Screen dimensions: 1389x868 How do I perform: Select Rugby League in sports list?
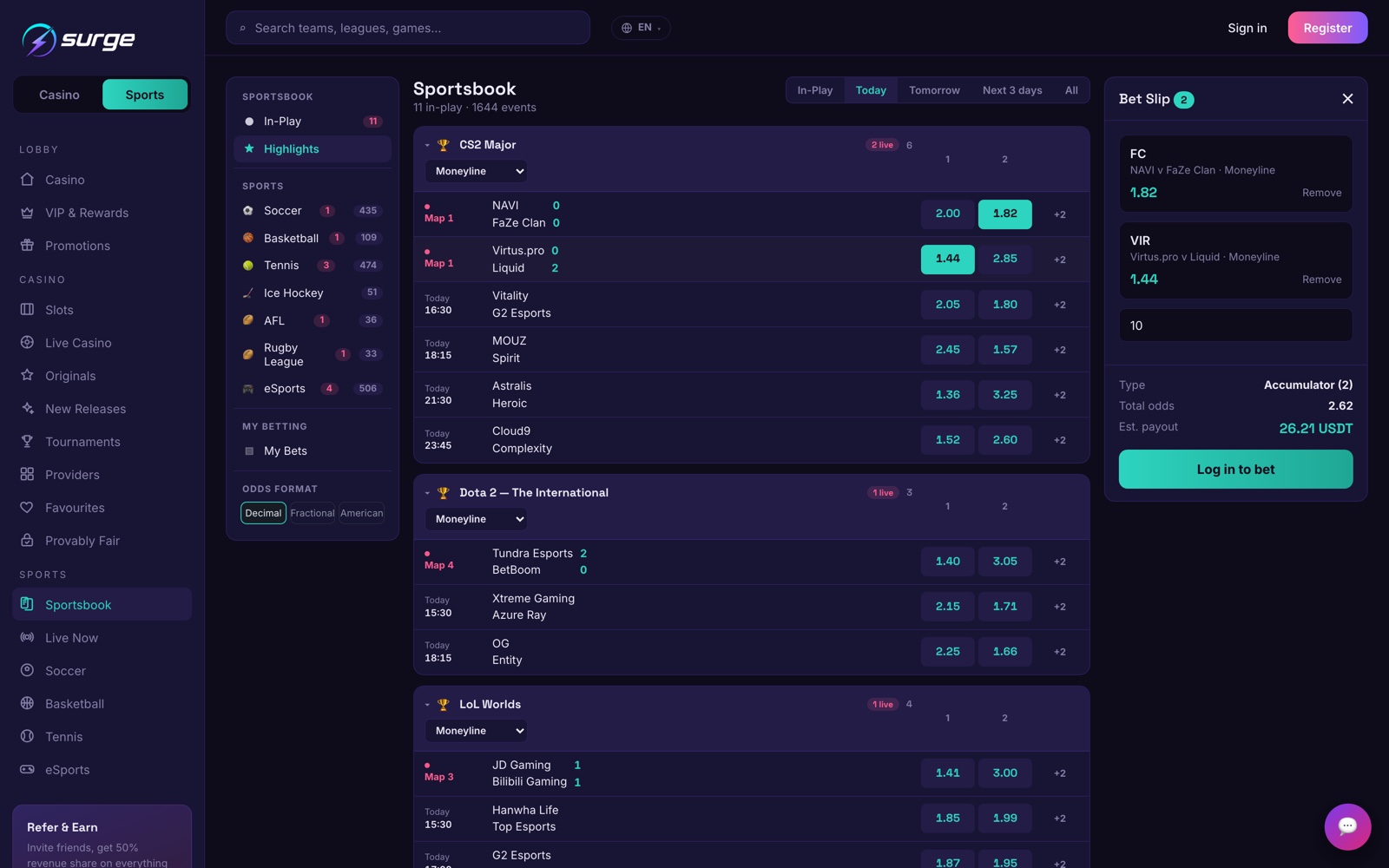coord(313,354)
